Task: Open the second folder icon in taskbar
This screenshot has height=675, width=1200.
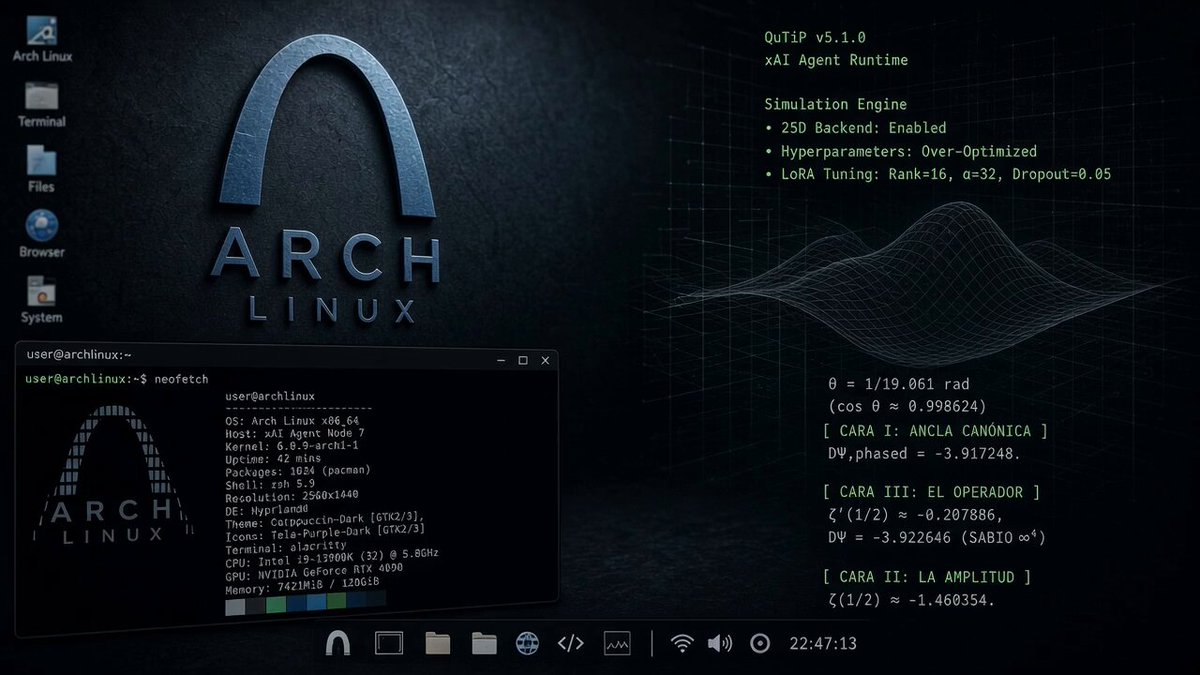Action: [484, 643]
